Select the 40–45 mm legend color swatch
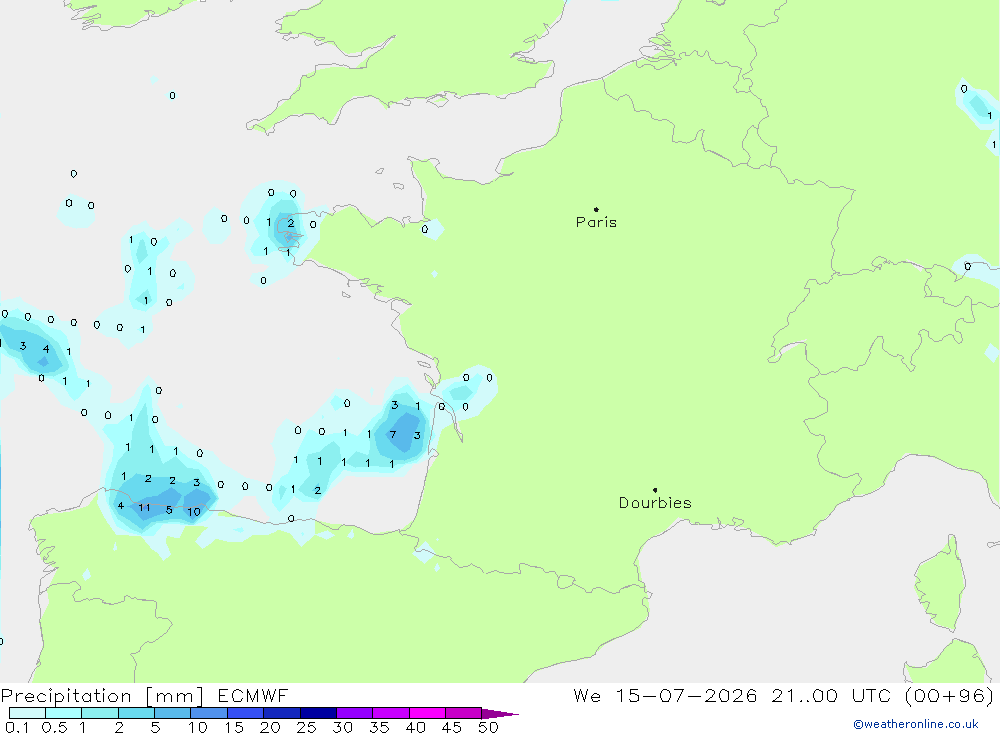This screenshot has width=1000, height=733. click(427, 713)
